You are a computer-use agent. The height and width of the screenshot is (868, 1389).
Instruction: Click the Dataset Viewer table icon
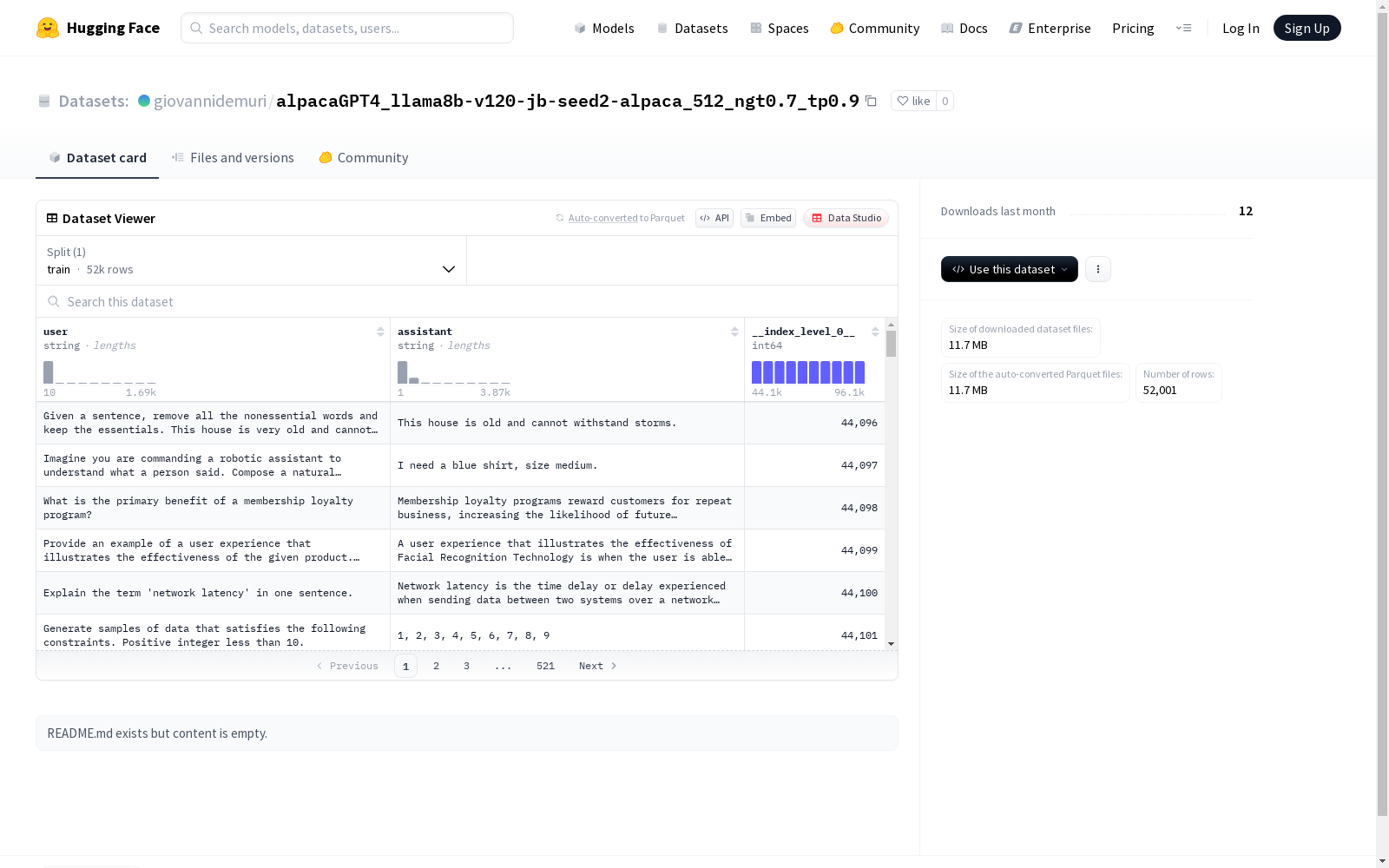[52, 218]
